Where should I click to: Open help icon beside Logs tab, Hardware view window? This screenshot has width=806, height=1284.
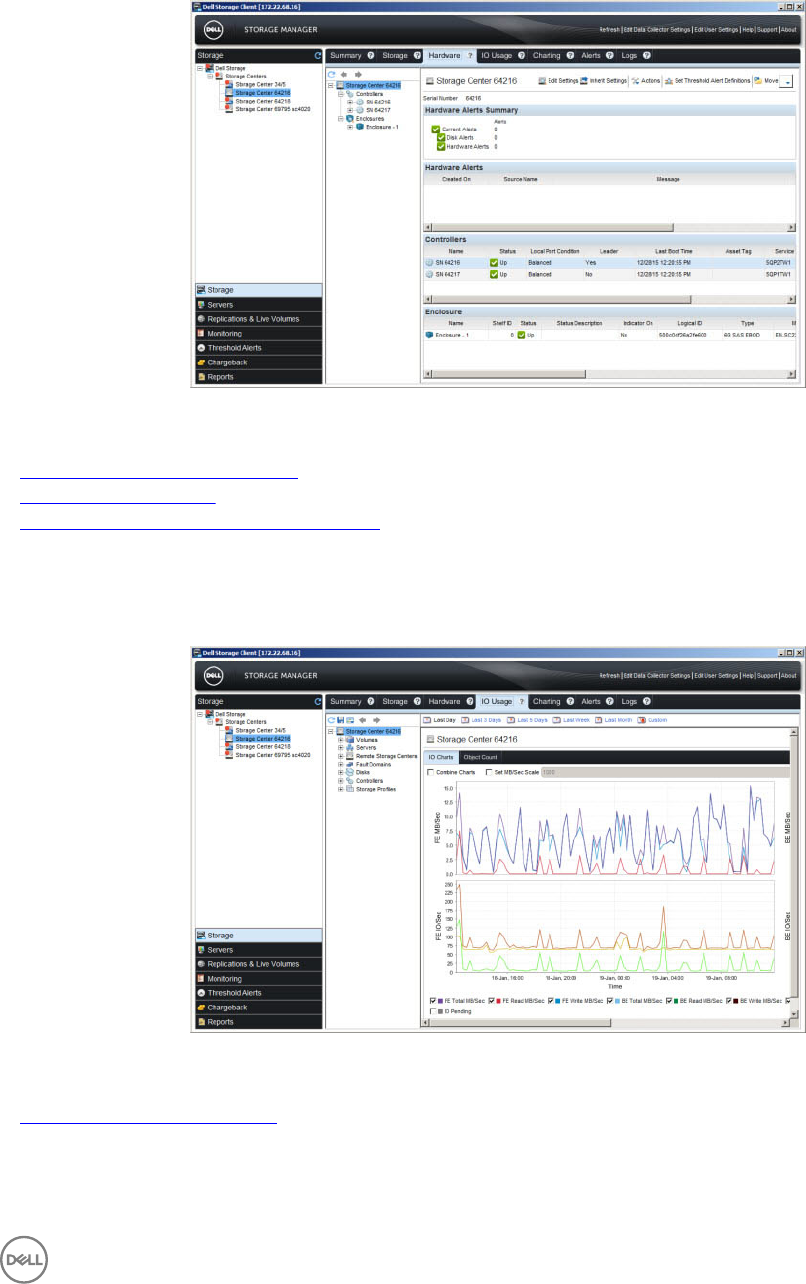point(647,56)
